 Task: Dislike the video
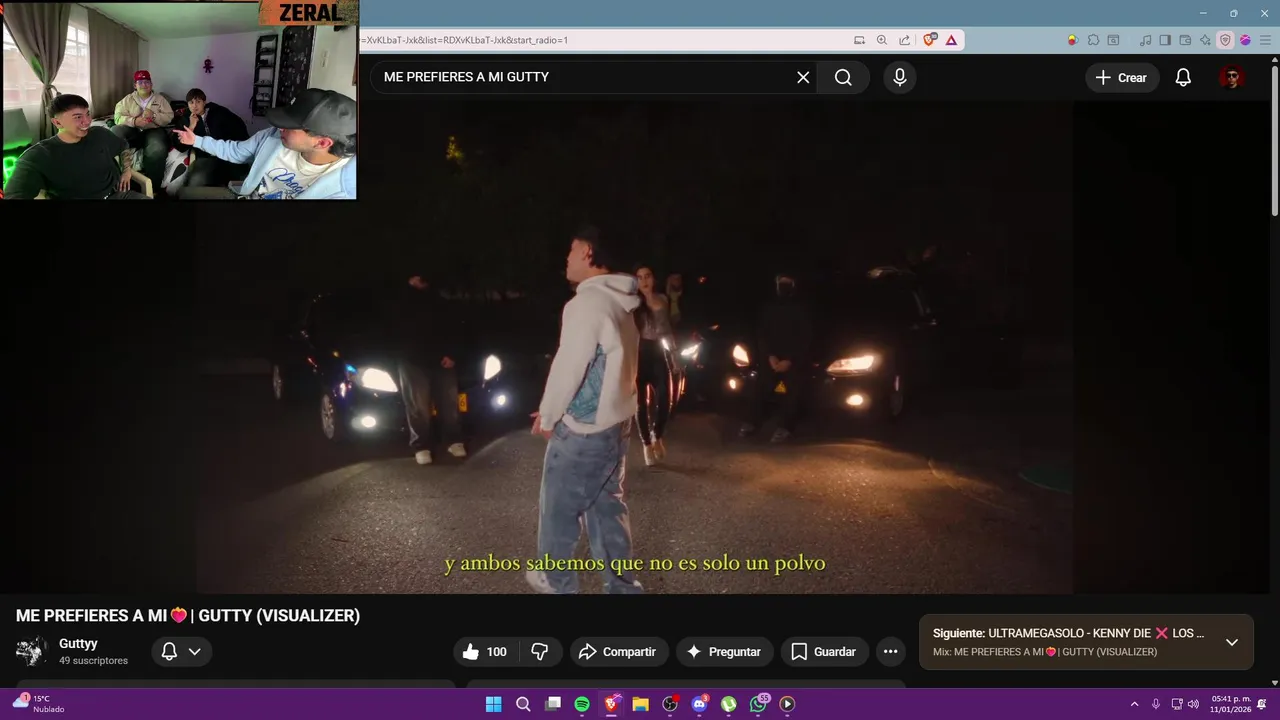coord(540,652)
